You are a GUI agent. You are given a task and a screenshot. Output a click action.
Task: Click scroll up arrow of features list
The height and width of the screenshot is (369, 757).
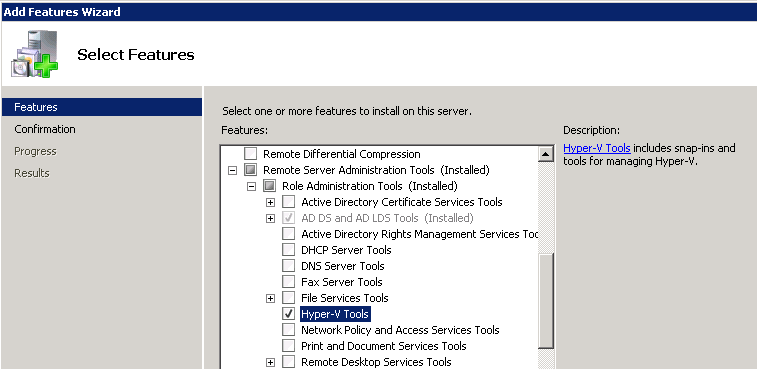tap(546, 155)
